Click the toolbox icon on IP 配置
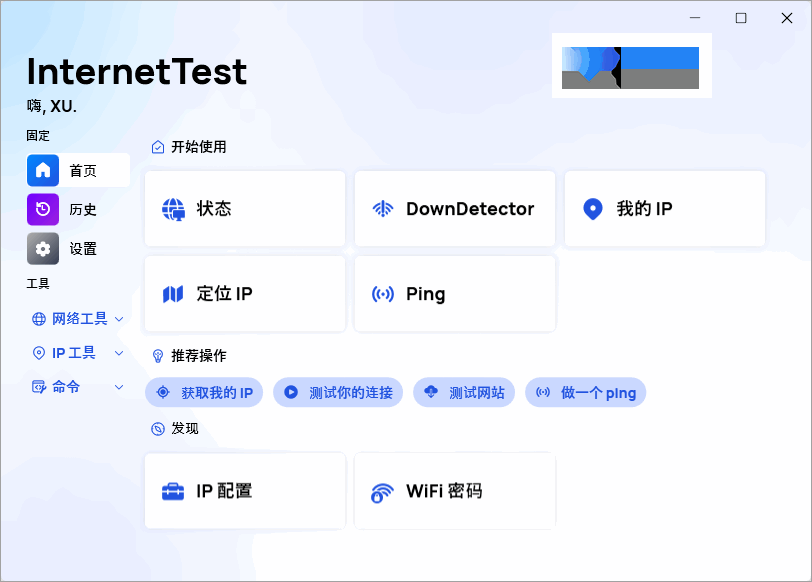Screen dimensions: 812x582 pos(173,491)
